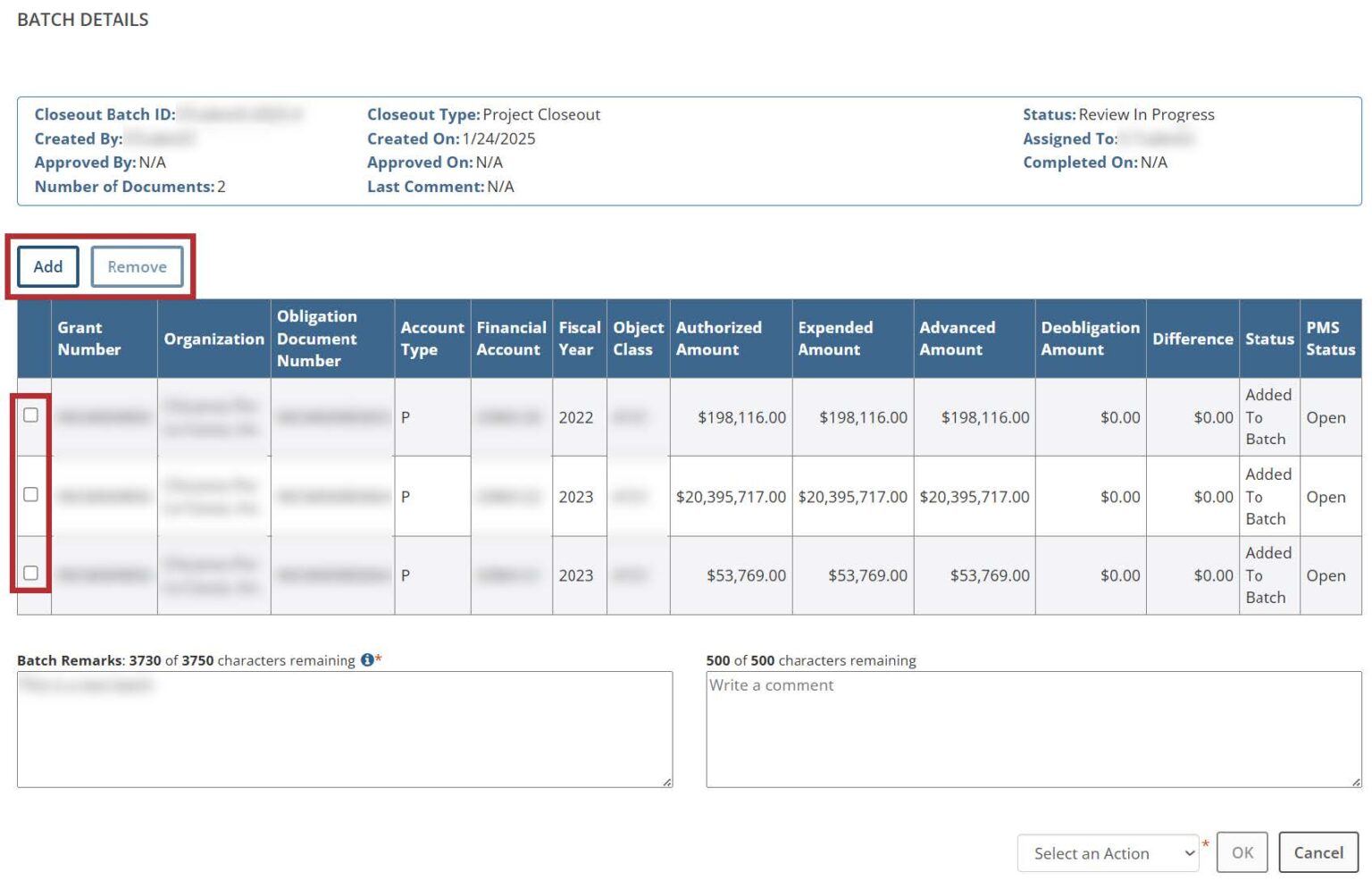Click the Add button
The width and height of the screenshot is (1372, 881).
pyautogui.click(x=48, y=267)
